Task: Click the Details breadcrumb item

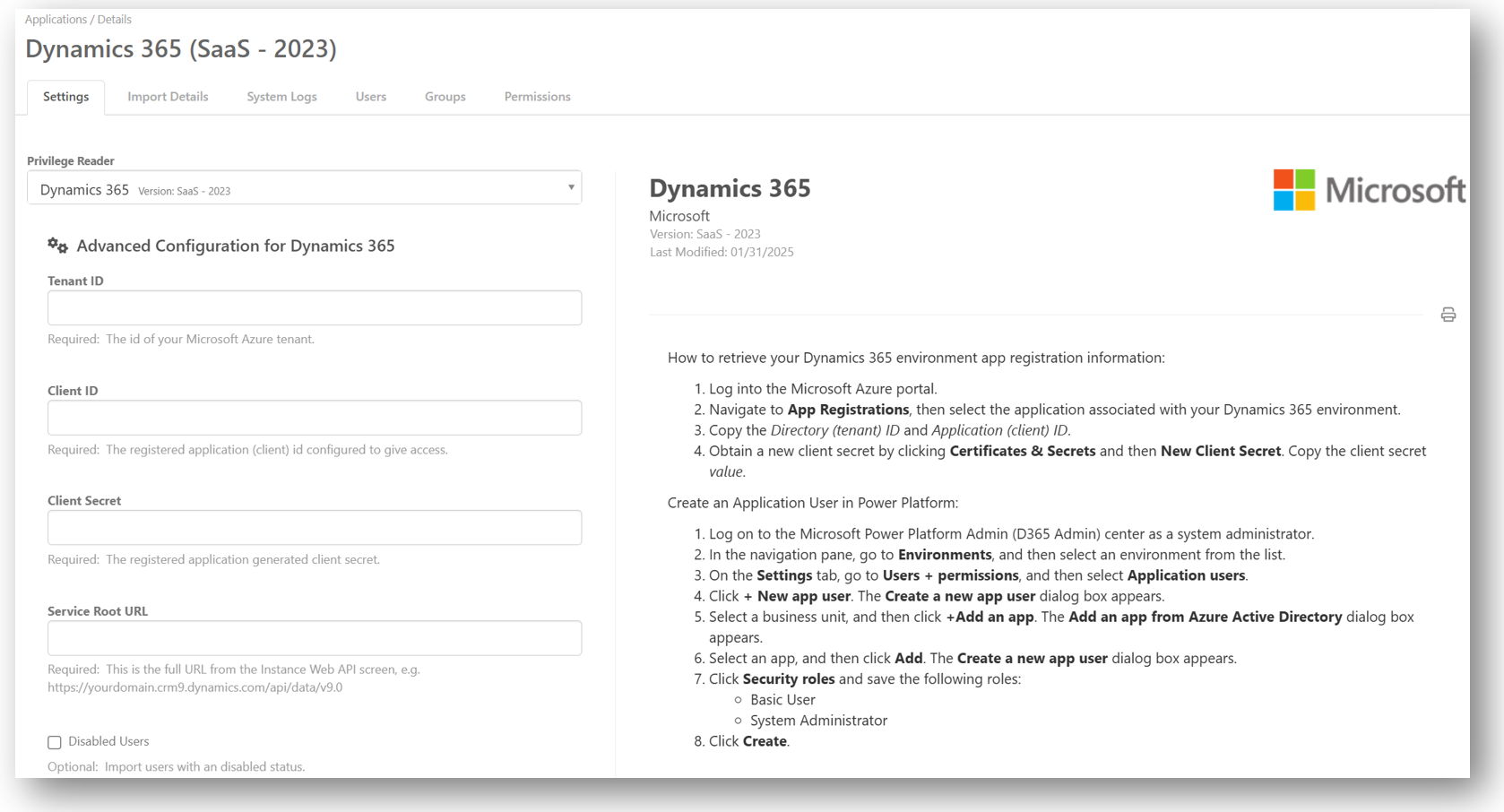Action: pos(115,20)
